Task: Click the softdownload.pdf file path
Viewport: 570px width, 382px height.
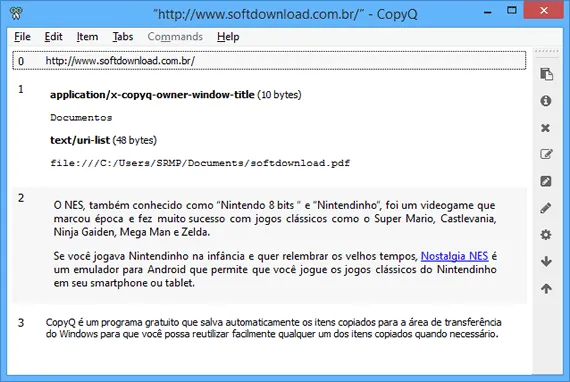Action: [x=200, y=163]
